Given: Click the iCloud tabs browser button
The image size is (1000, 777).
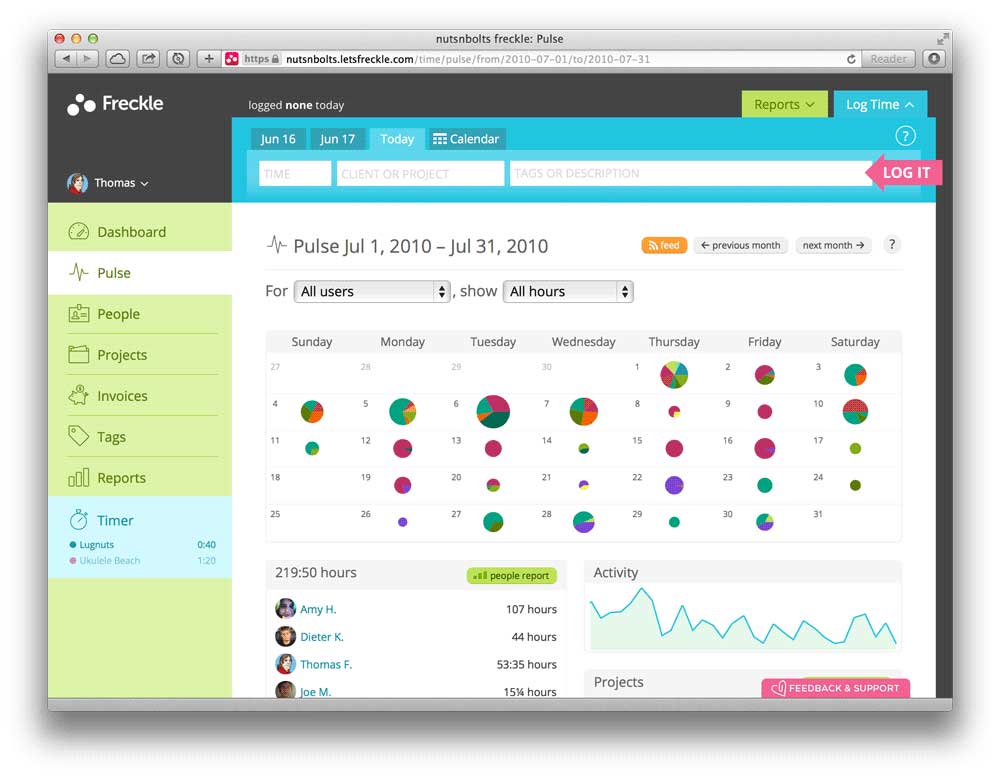Looking at the screenshot, I should (117, 59).
